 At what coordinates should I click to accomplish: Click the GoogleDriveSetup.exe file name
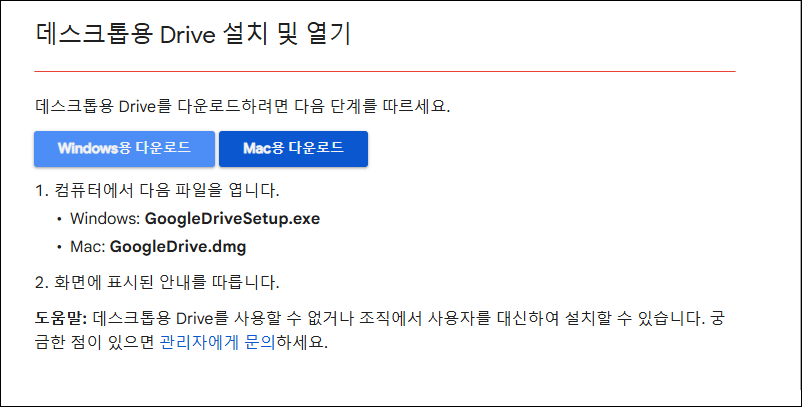232,219
